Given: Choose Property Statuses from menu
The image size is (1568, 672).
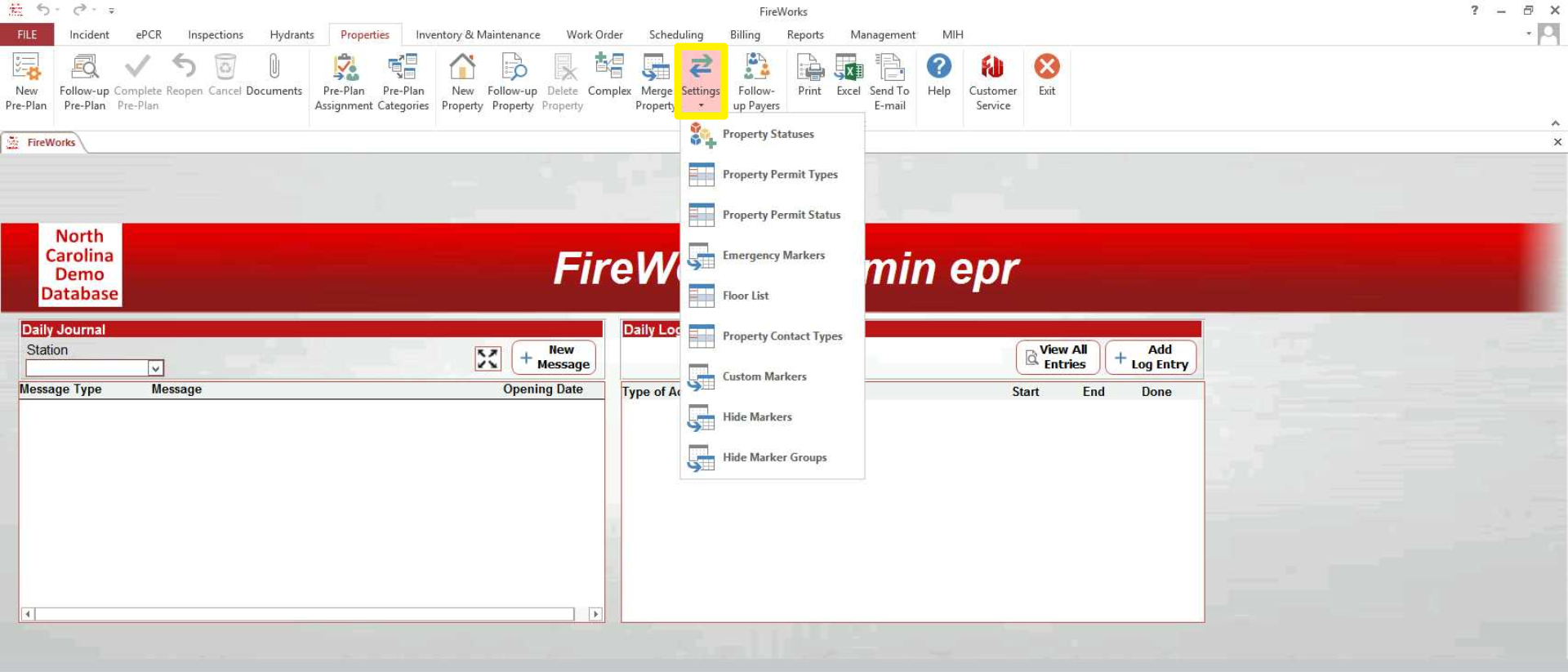Looking at the screenshot, I should (772, 134).
